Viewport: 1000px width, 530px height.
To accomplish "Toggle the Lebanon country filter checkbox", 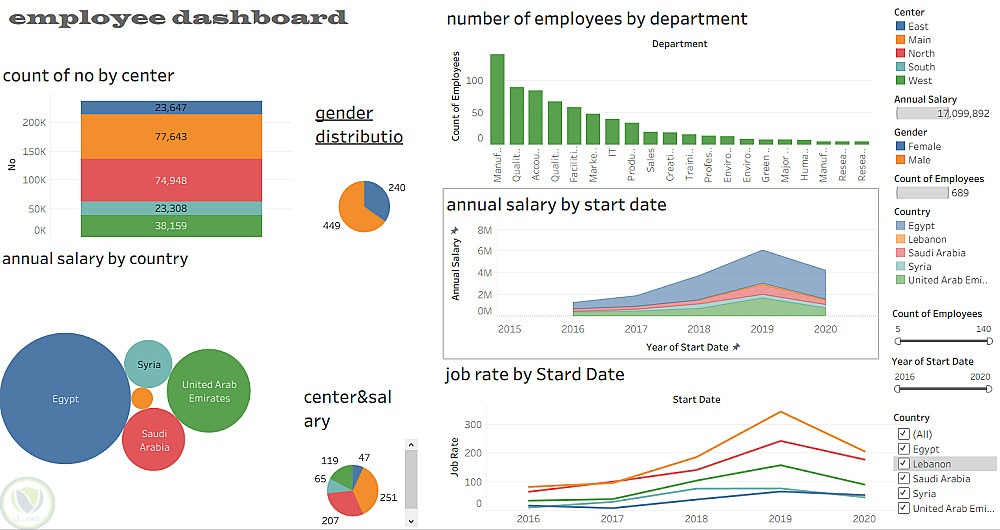I will 903,464.
